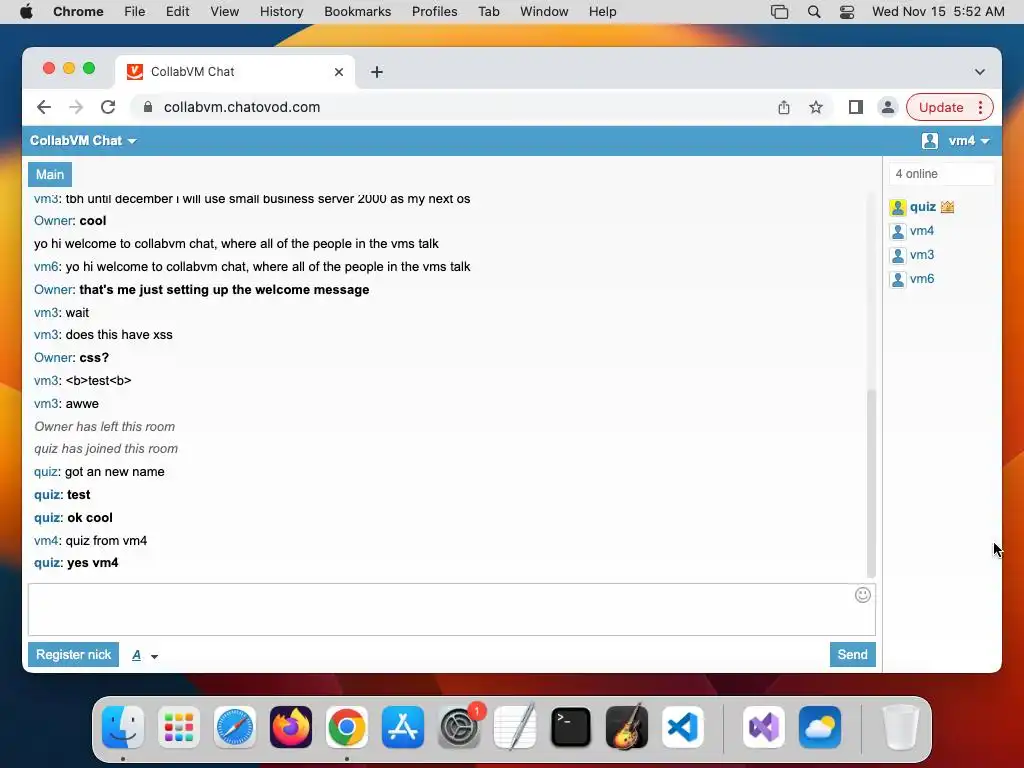The width and height of the screenshot is (1024, 768).
Task: Click vm6 username in welcome message
Action: click(x=46, y=266)
